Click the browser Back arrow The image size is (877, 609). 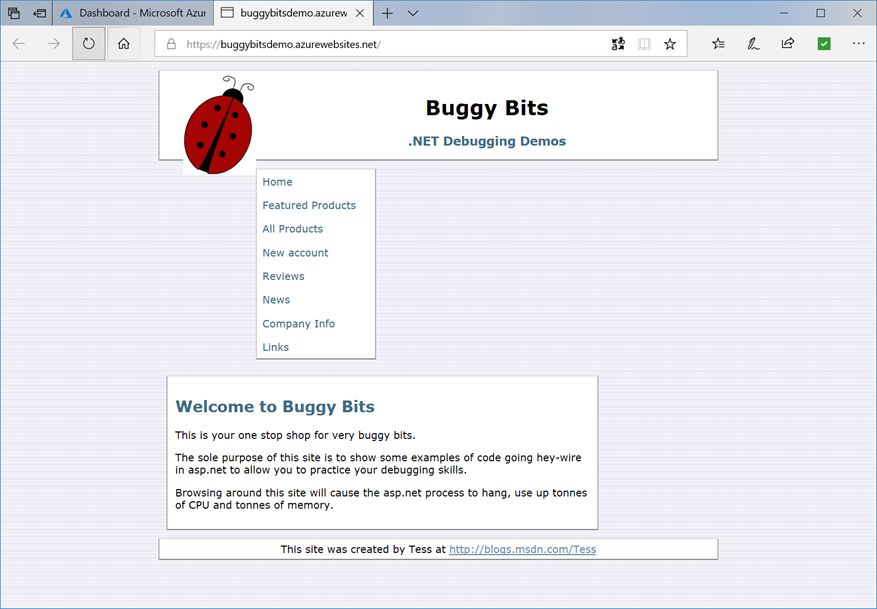tap(18, 44)
